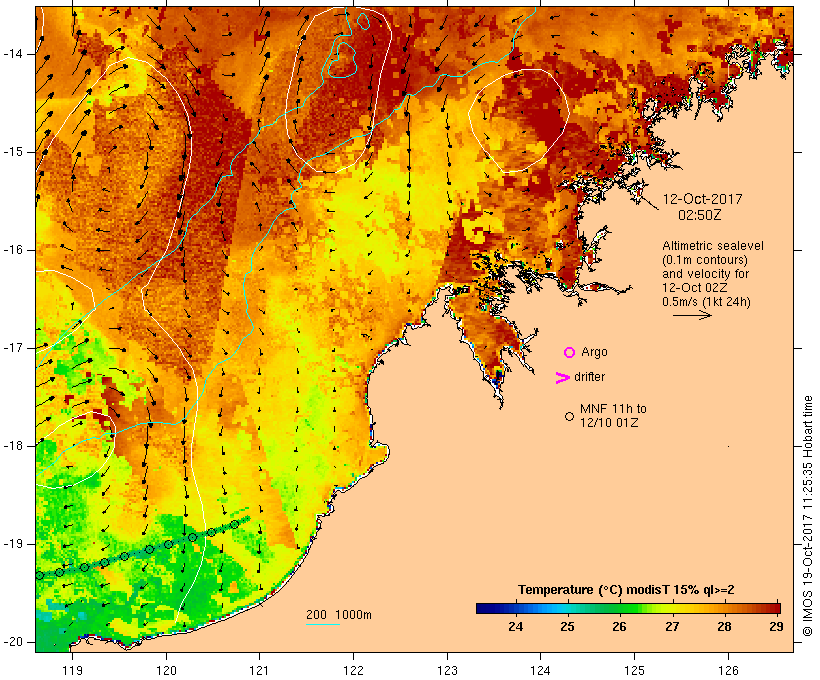Click the color bar tick label 29
This screenshot has height=680, width=820.
pyautogui.click(x=776, y=626)
